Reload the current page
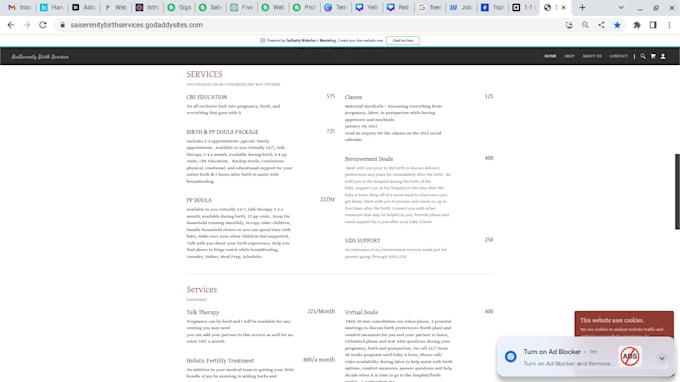 [42, 25]
